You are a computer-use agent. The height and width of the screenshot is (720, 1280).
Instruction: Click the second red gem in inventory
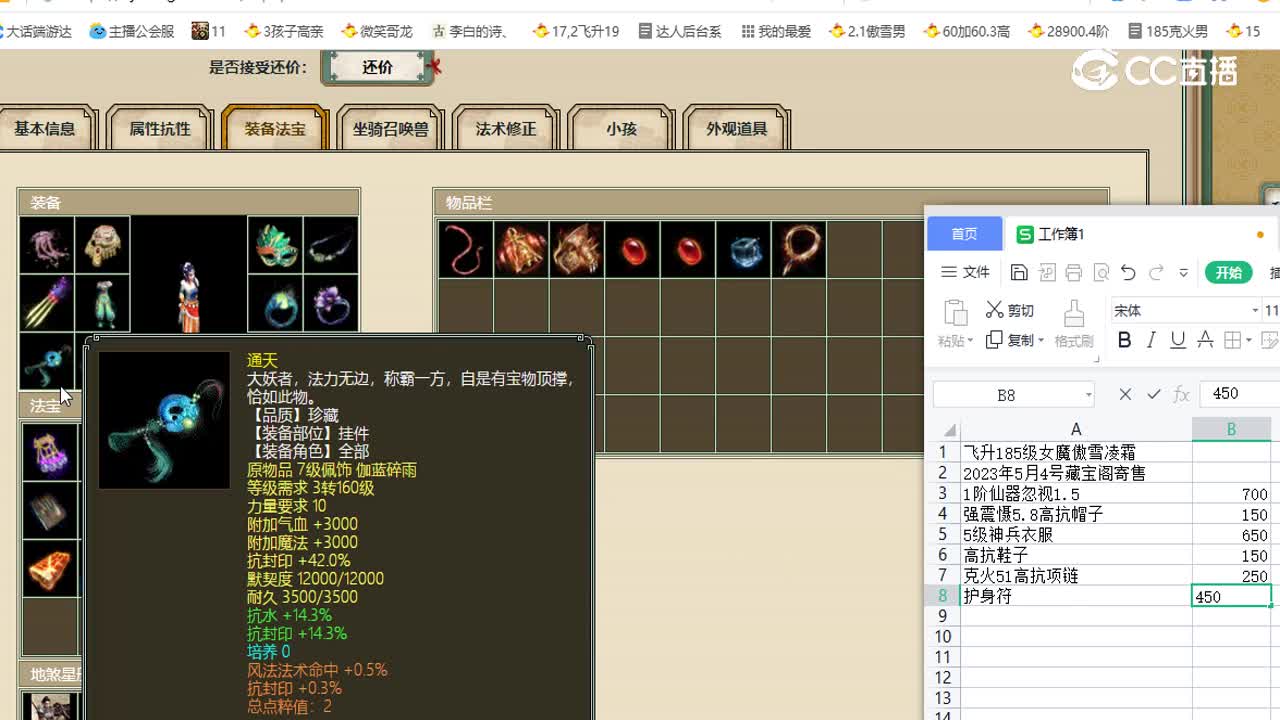688,249
